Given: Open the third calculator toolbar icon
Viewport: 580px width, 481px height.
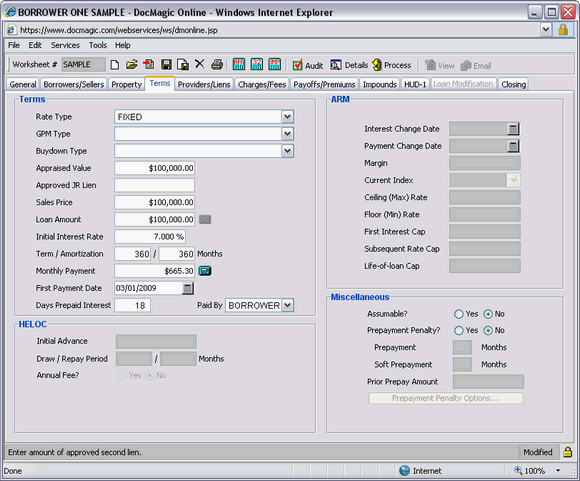Looking at the screenshot, I should tap(274, 64).
